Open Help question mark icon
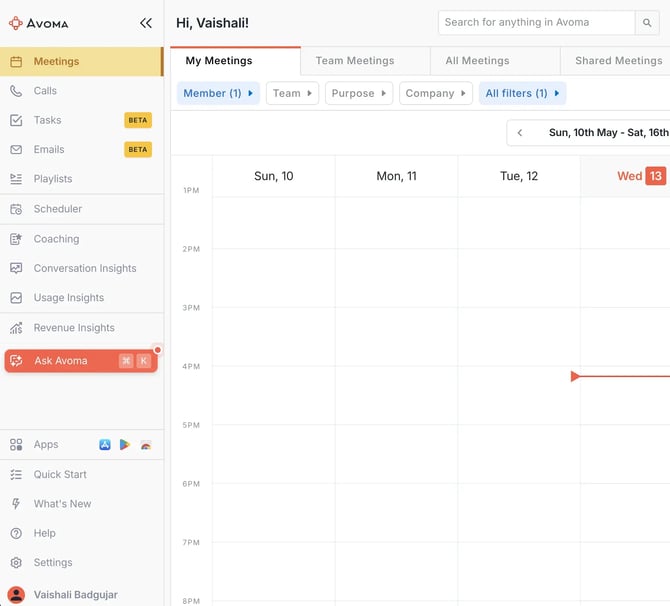The image size is (670, 606). (x=16, y=533)
